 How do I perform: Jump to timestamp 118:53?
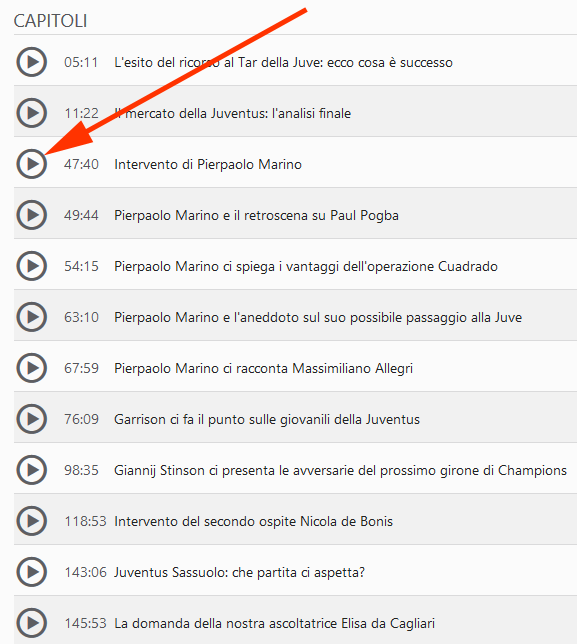tap(85, 521)
